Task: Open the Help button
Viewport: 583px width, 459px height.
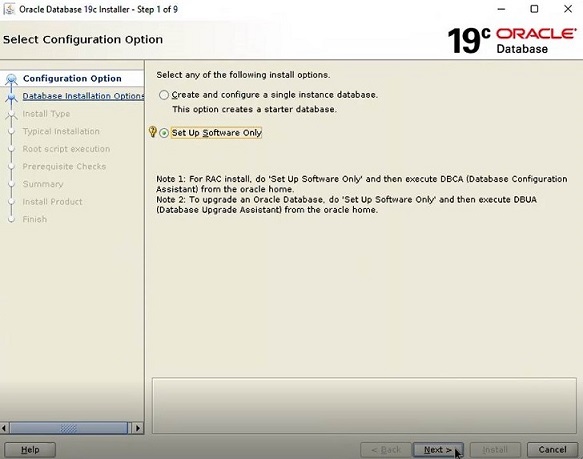Action: [30, 450]
